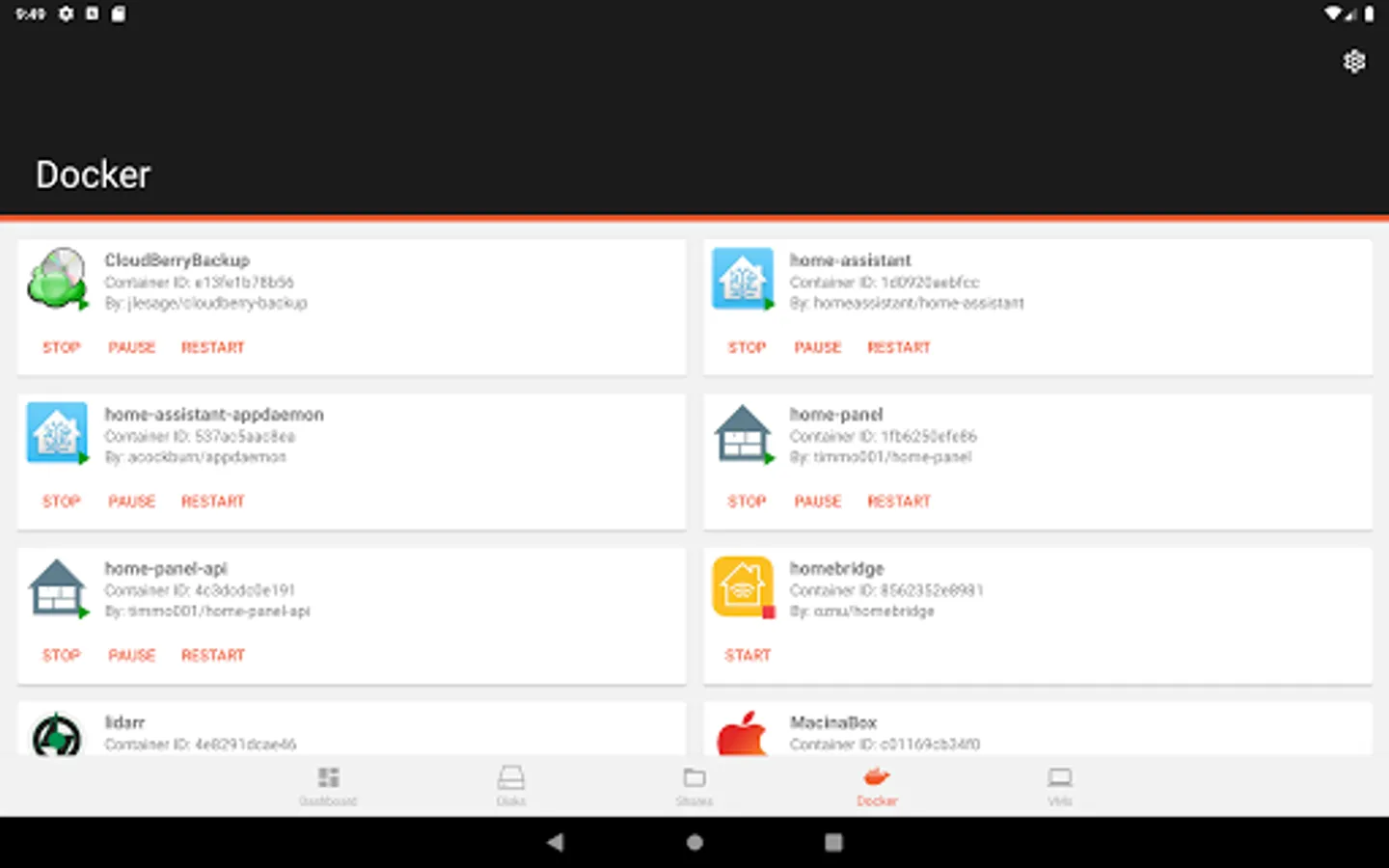Select the CloudBerryBackup title text
Screen dimensions: 1389x868
tap(177, 260)
